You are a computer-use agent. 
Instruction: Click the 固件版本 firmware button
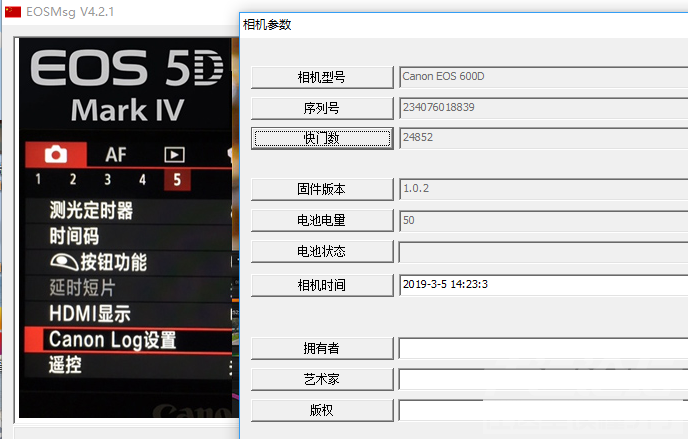(322, 189)
